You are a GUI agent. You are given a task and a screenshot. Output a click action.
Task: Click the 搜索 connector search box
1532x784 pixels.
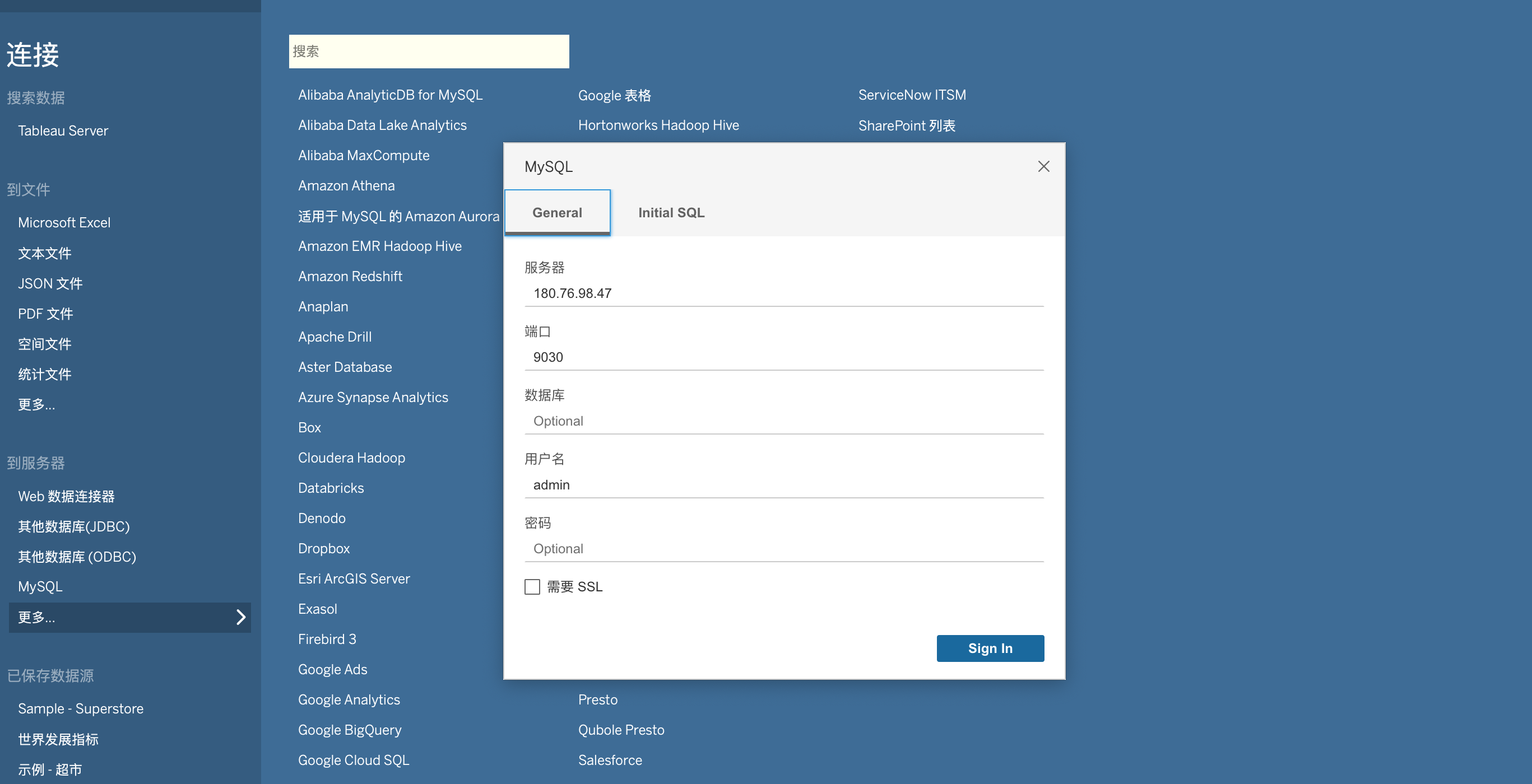tap(429, 51)
